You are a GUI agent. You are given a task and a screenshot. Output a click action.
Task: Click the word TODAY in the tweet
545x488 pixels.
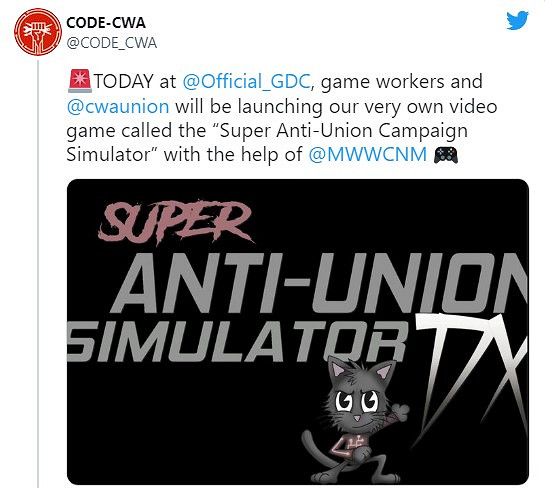(124, 82)
